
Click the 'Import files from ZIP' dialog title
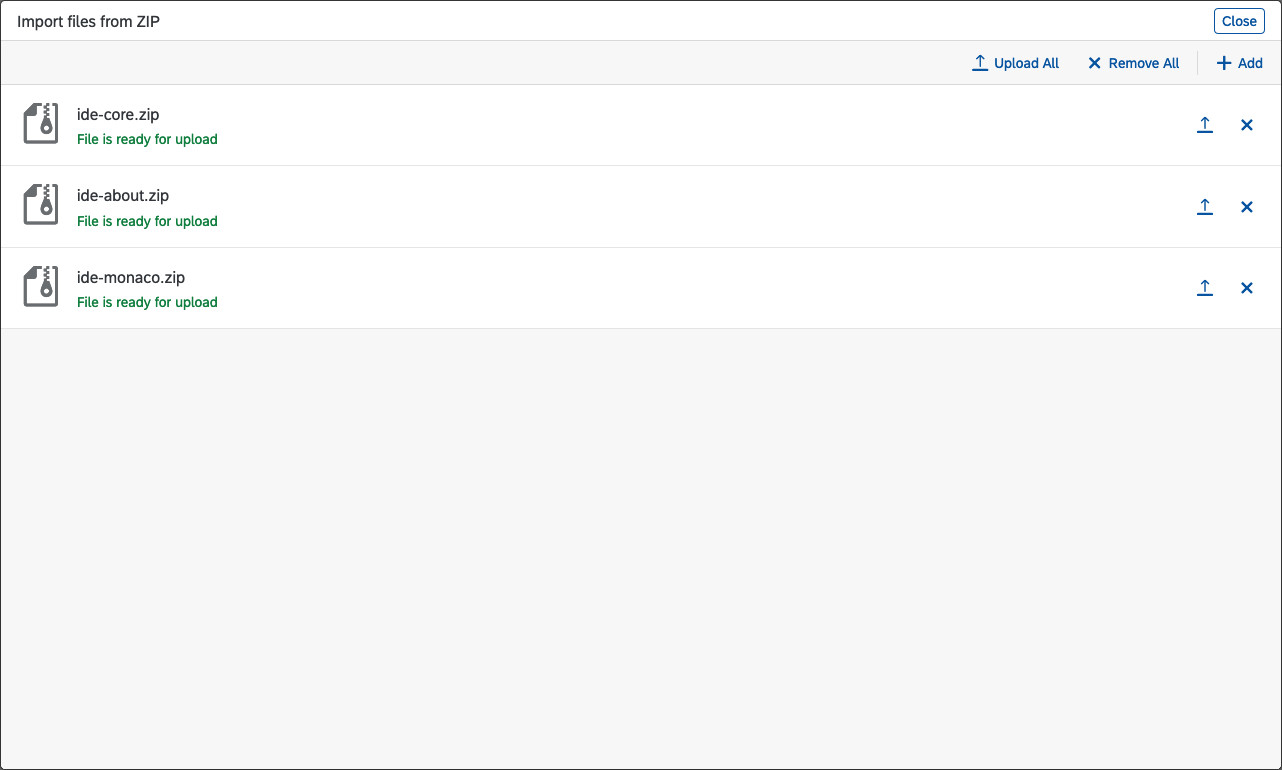click(88, 20)
